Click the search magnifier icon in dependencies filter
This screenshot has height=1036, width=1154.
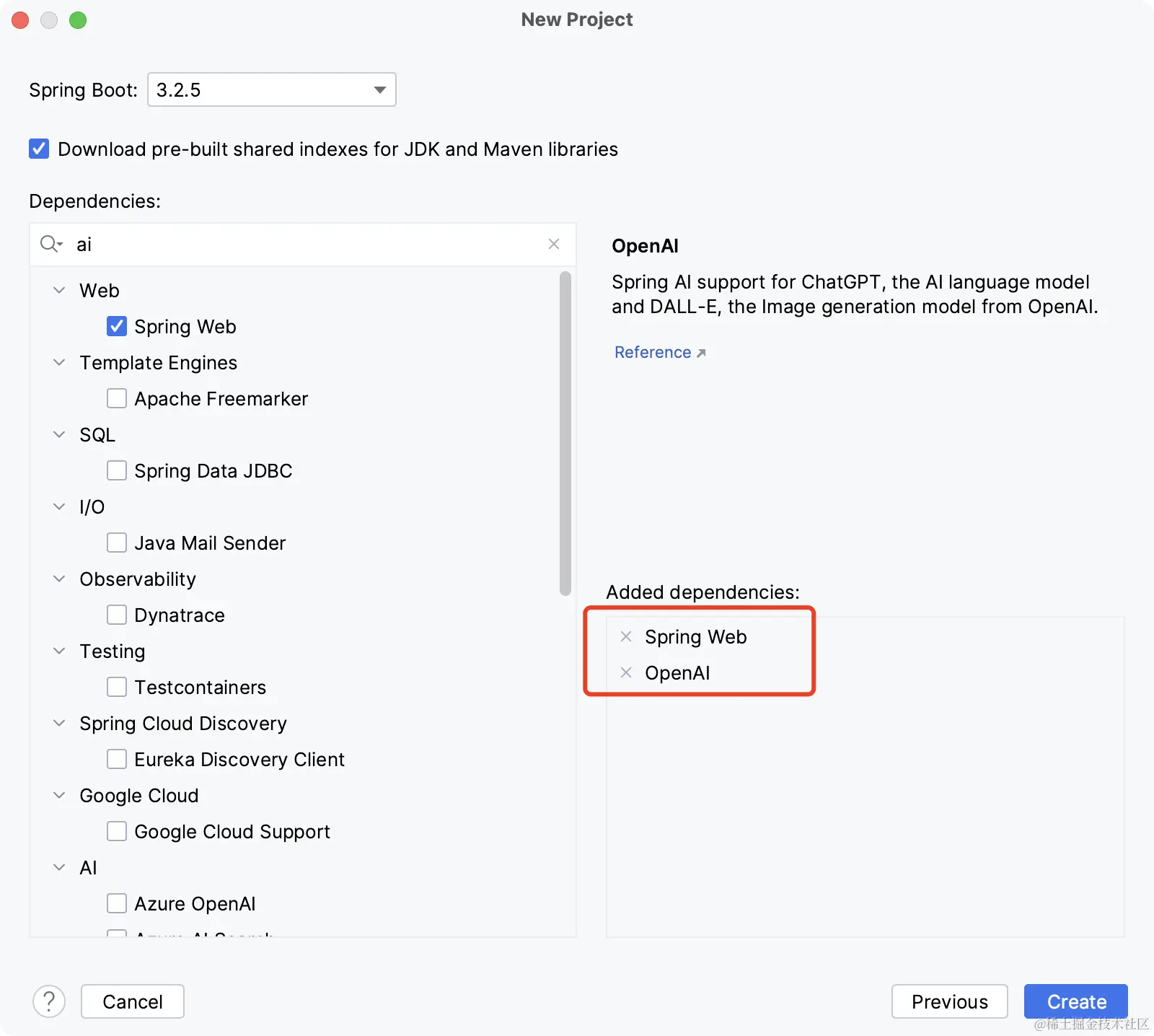tap(50, 244)
